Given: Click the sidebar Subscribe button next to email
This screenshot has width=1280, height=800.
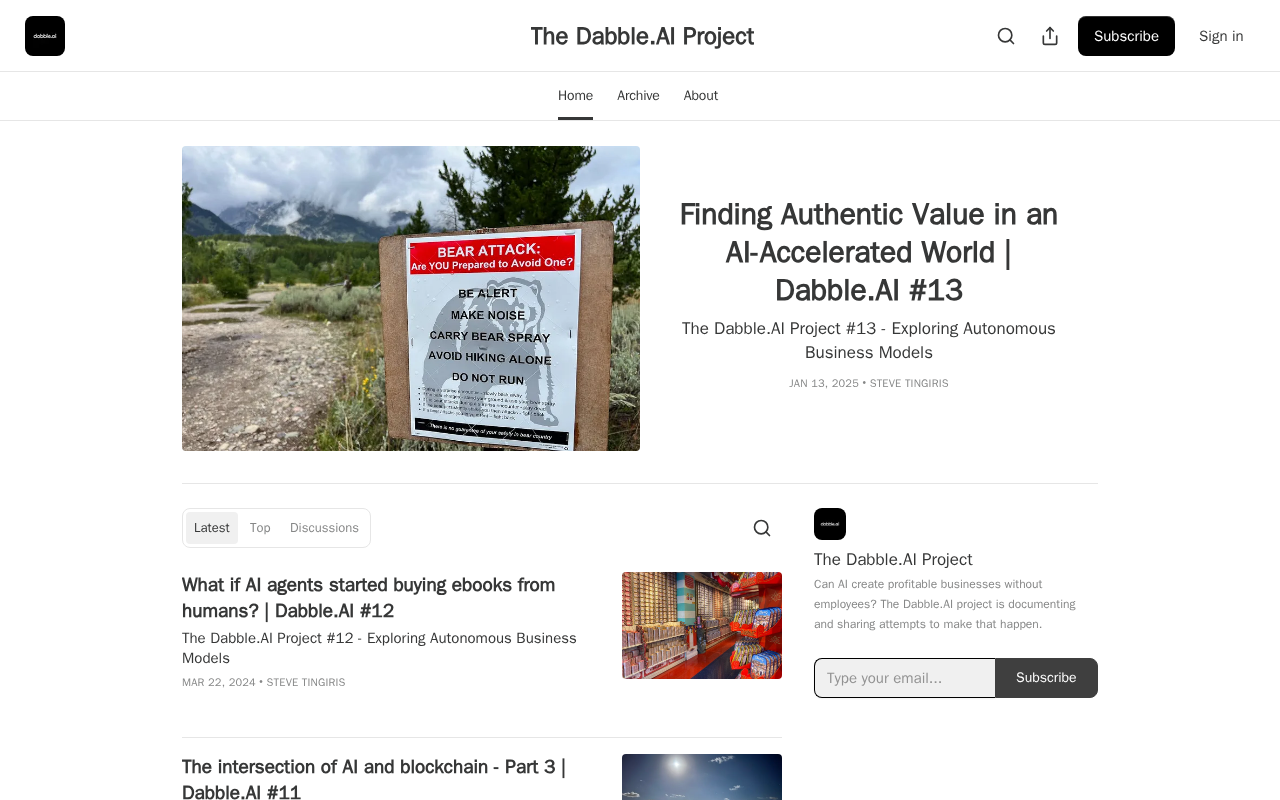Looking at the screenshot, I should [1047, 678].
